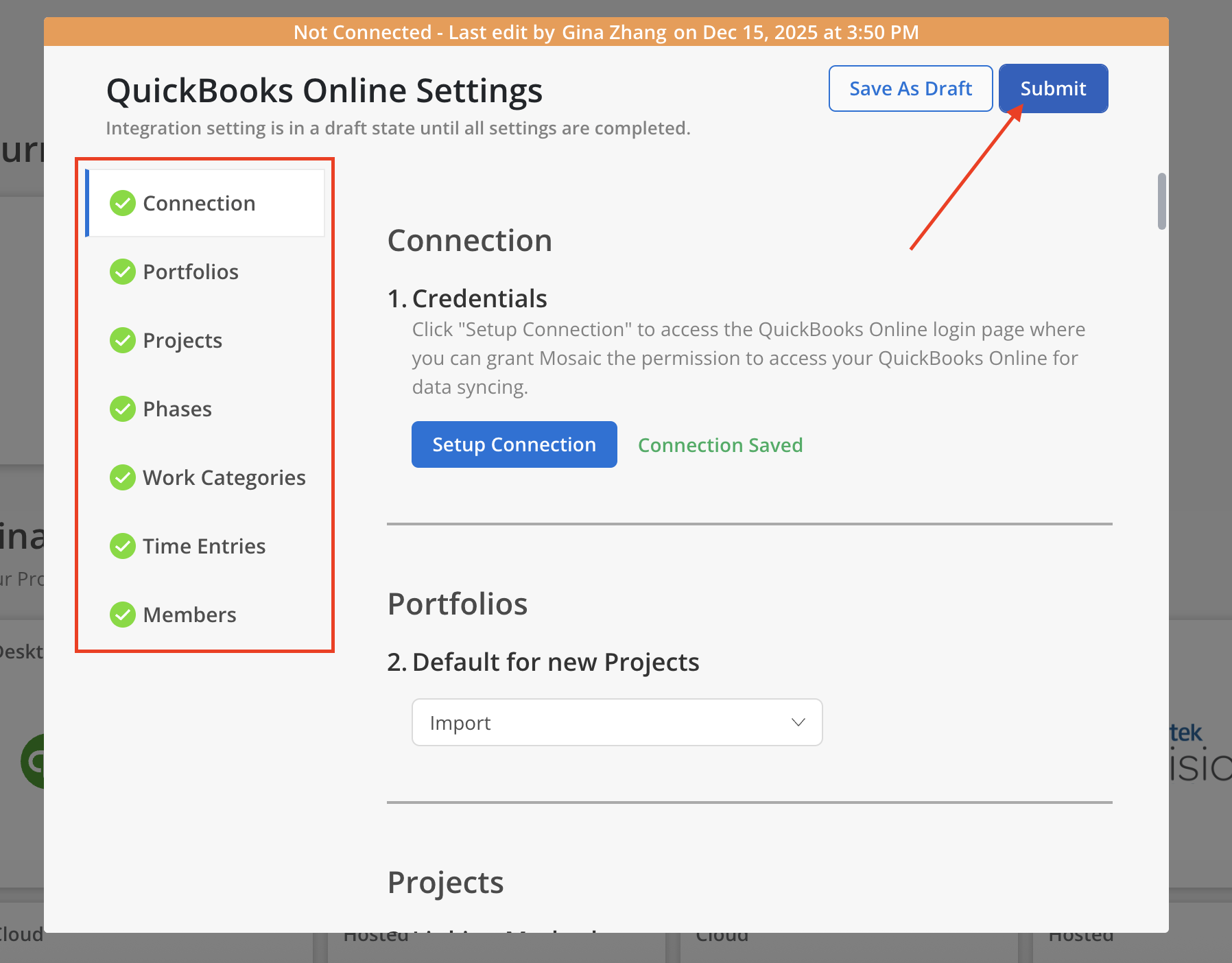Click the Connection Saved status text
Image resolution: width=1232 pixels, height=963 pixels.
720,445
